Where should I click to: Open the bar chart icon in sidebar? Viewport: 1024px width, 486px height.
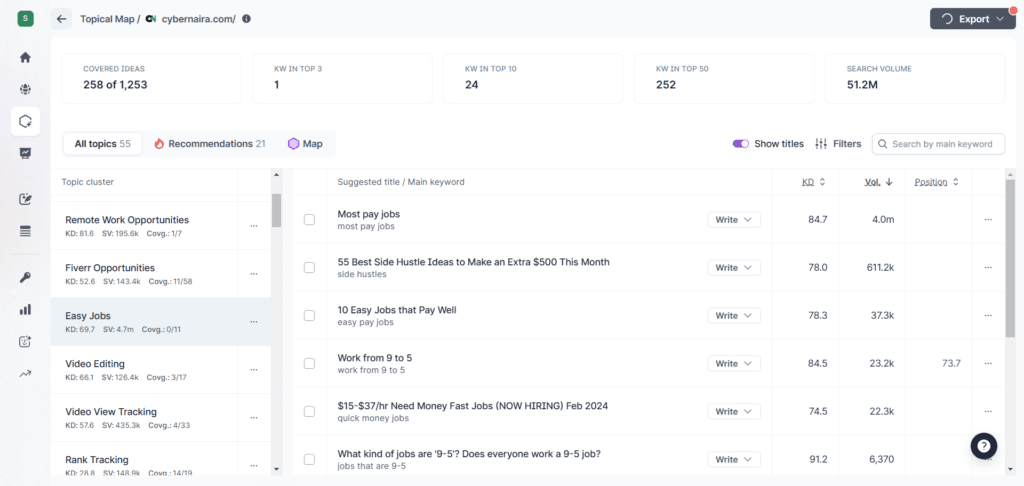(25, 309)
